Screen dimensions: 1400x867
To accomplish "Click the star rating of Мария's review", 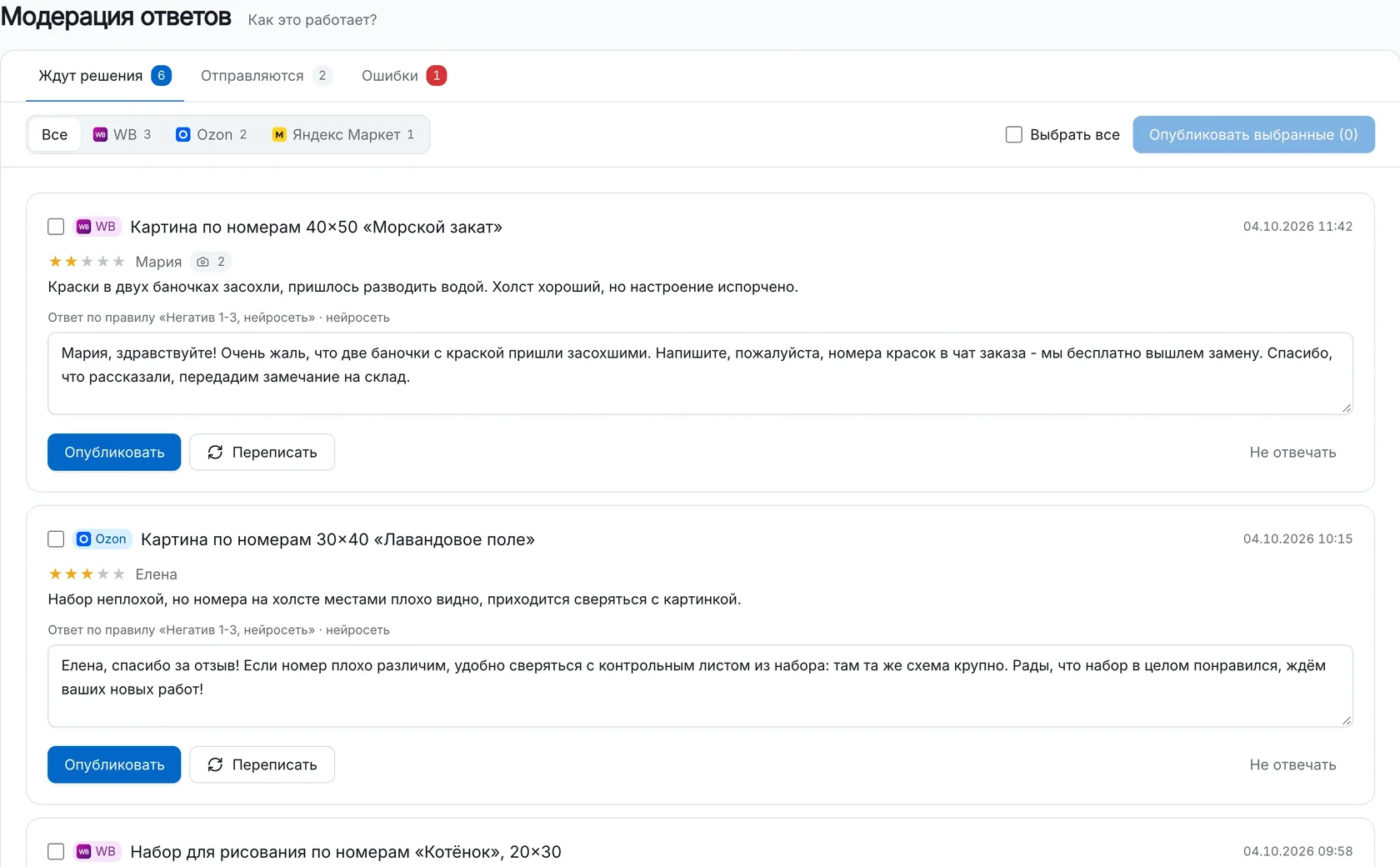I will [x=87, y=262].
